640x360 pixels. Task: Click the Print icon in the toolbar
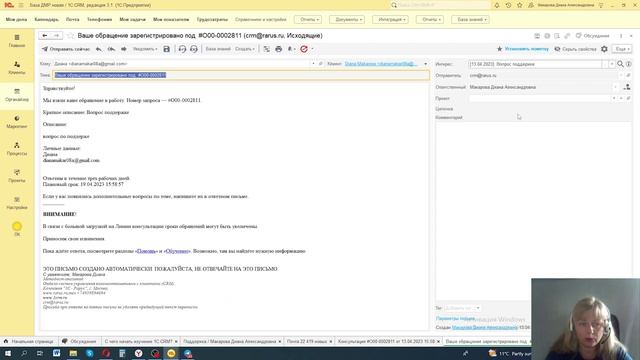278,49
